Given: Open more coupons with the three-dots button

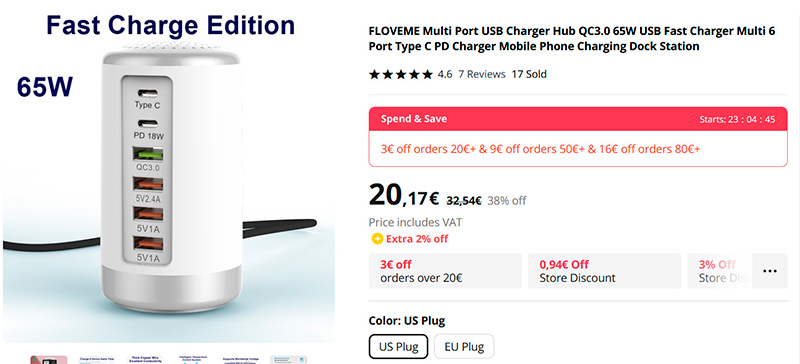Looking at the screenshot, I should point(769,271).
